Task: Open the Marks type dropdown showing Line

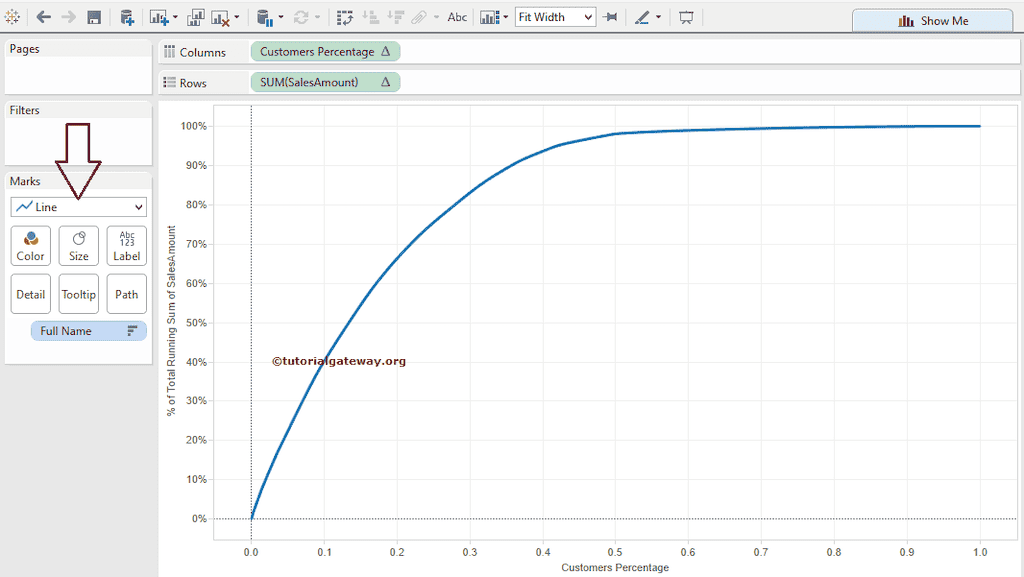Action: coord(78,206)
